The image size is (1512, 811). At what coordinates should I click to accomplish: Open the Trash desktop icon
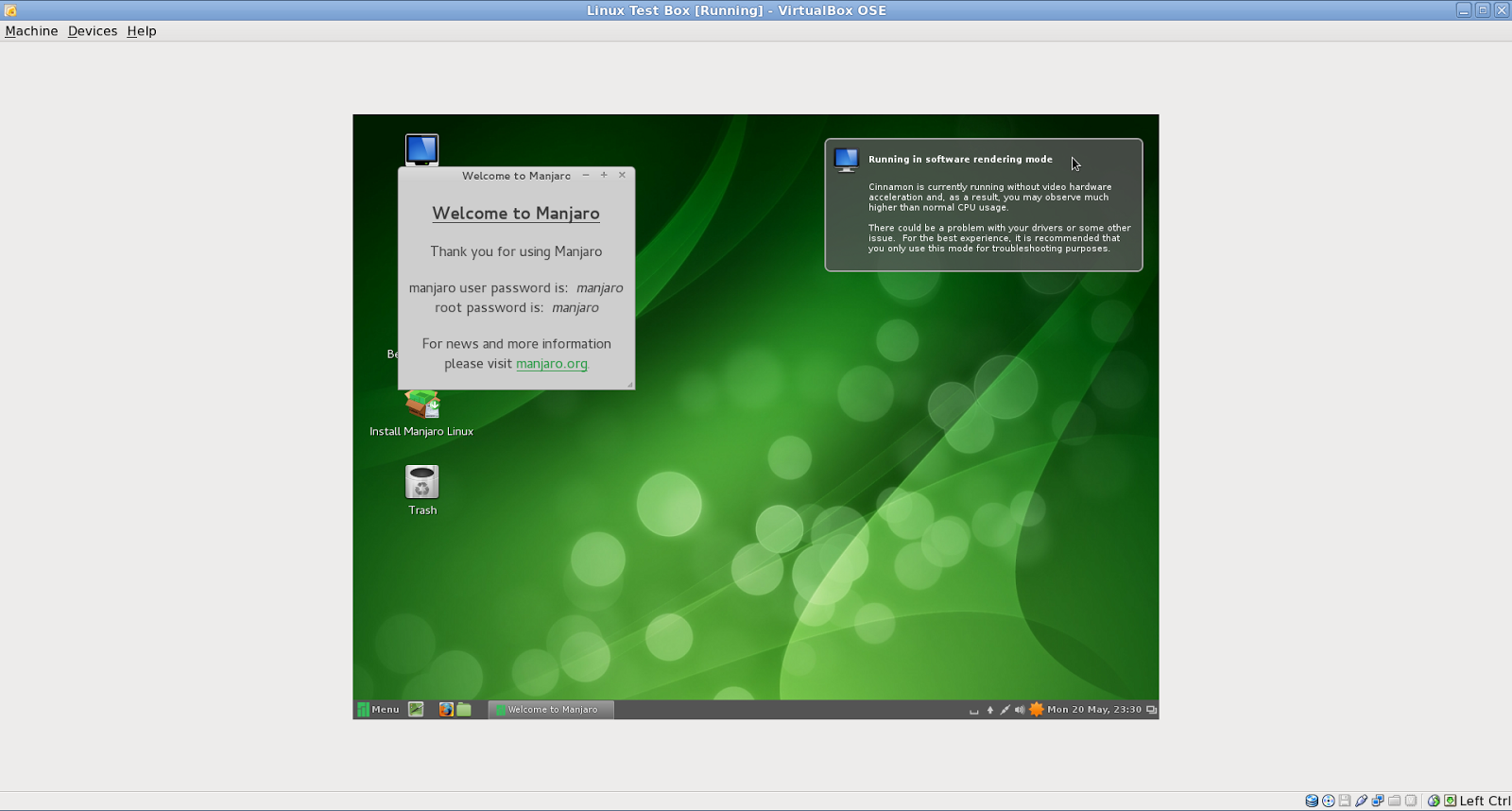[x=422, y=490]
